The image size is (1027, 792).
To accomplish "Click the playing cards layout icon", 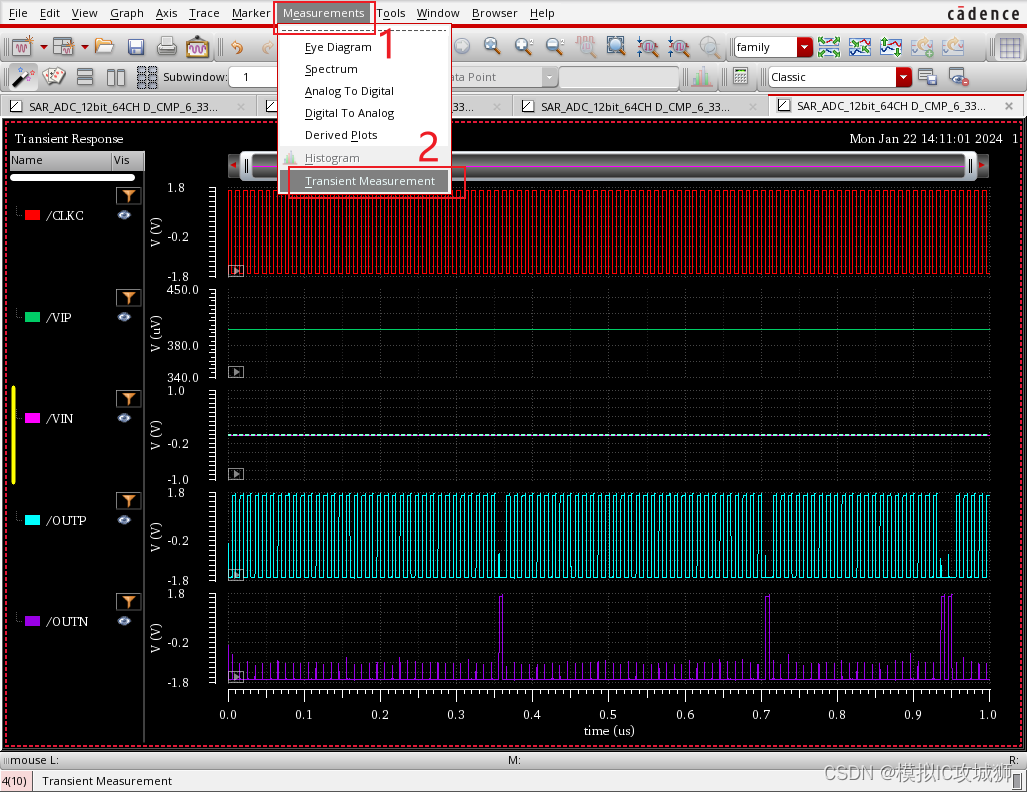I will click(x=54, y=77).
